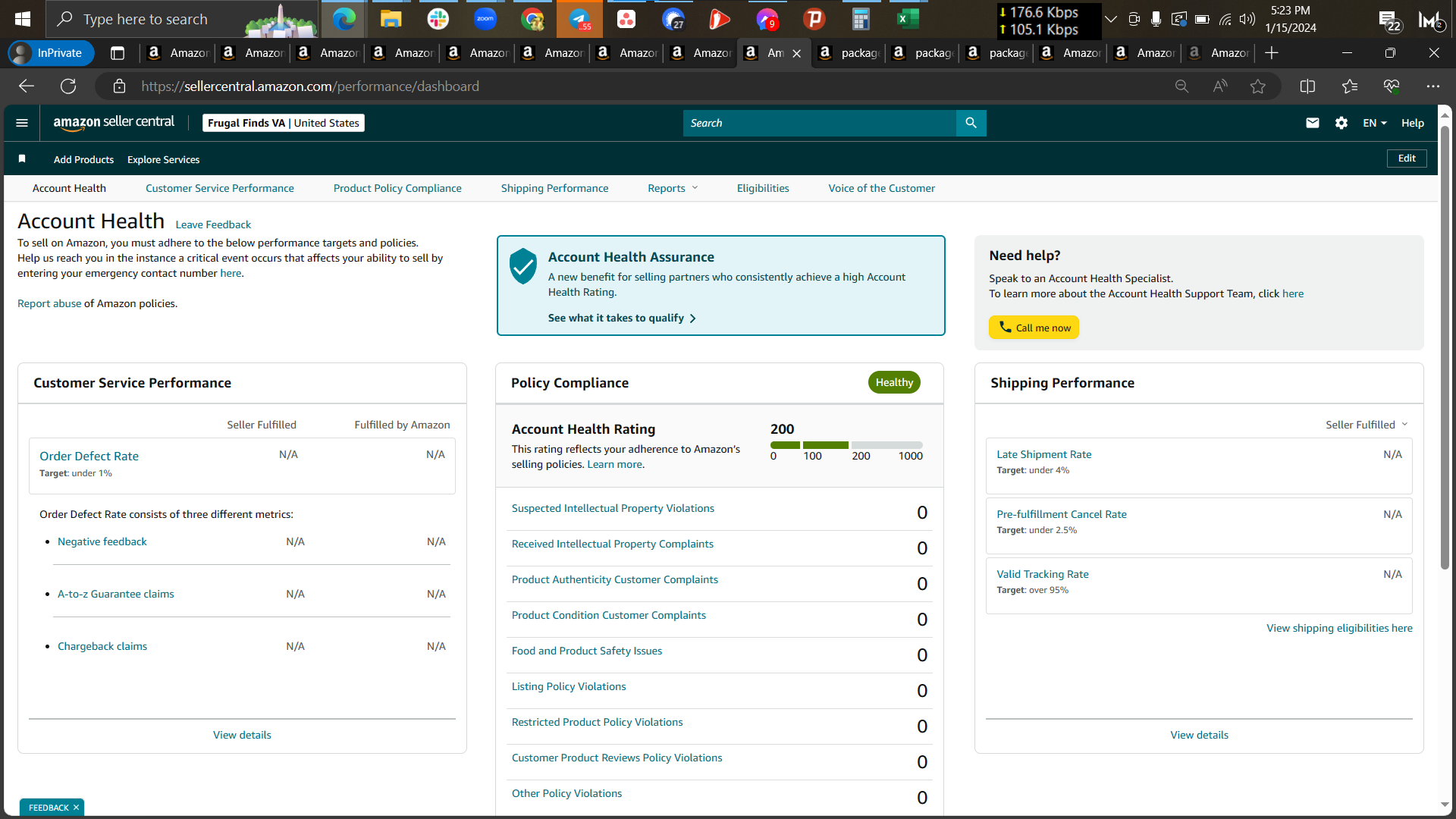The image size is (1456, 819).
Task: Open Explore Services link
Action: coord(163,159)
